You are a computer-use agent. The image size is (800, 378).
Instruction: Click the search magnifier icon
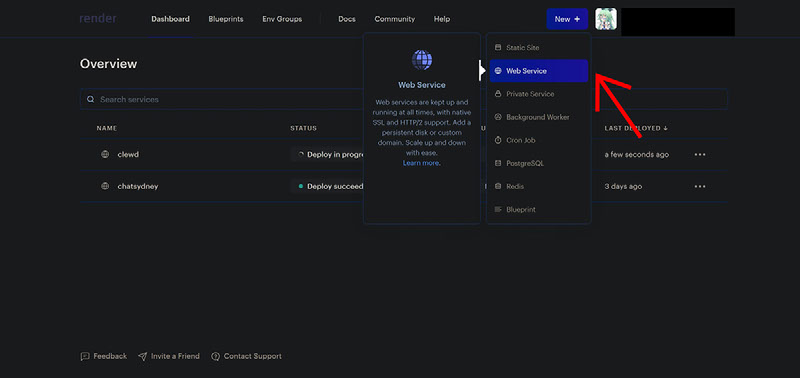90,99
